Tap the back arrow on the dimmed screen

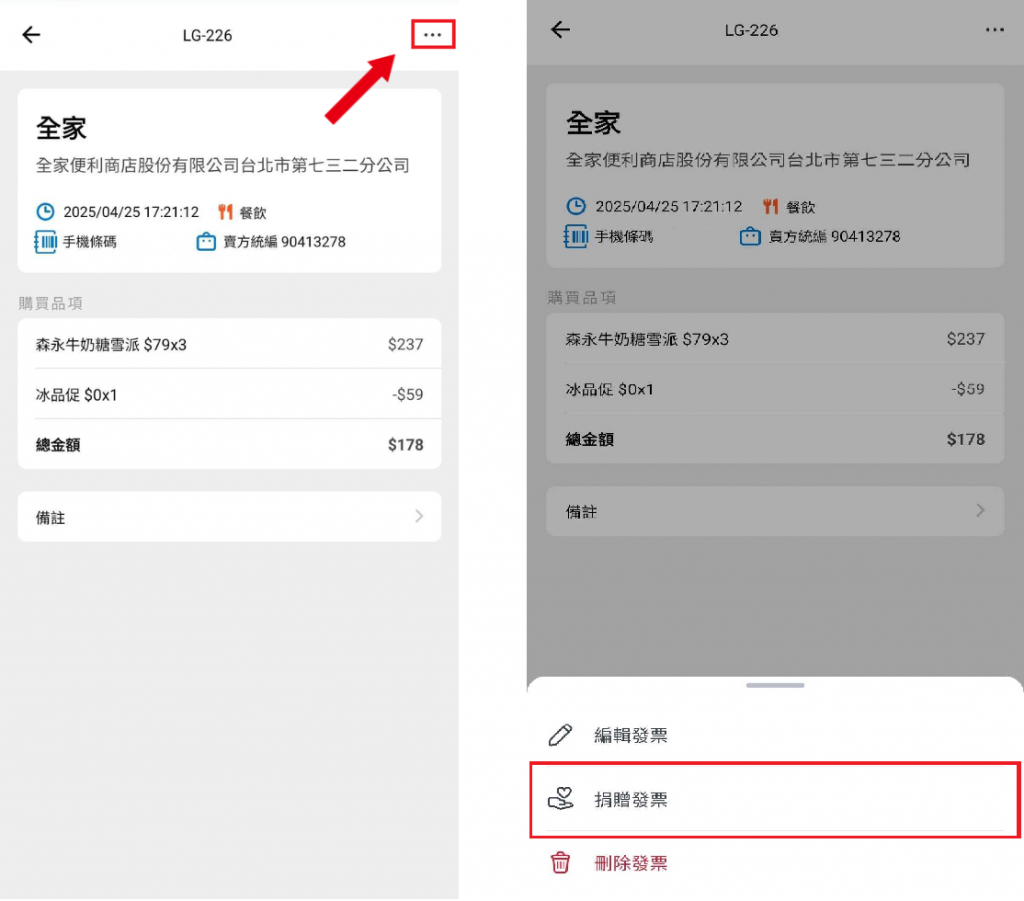click(x=560, y=29)
